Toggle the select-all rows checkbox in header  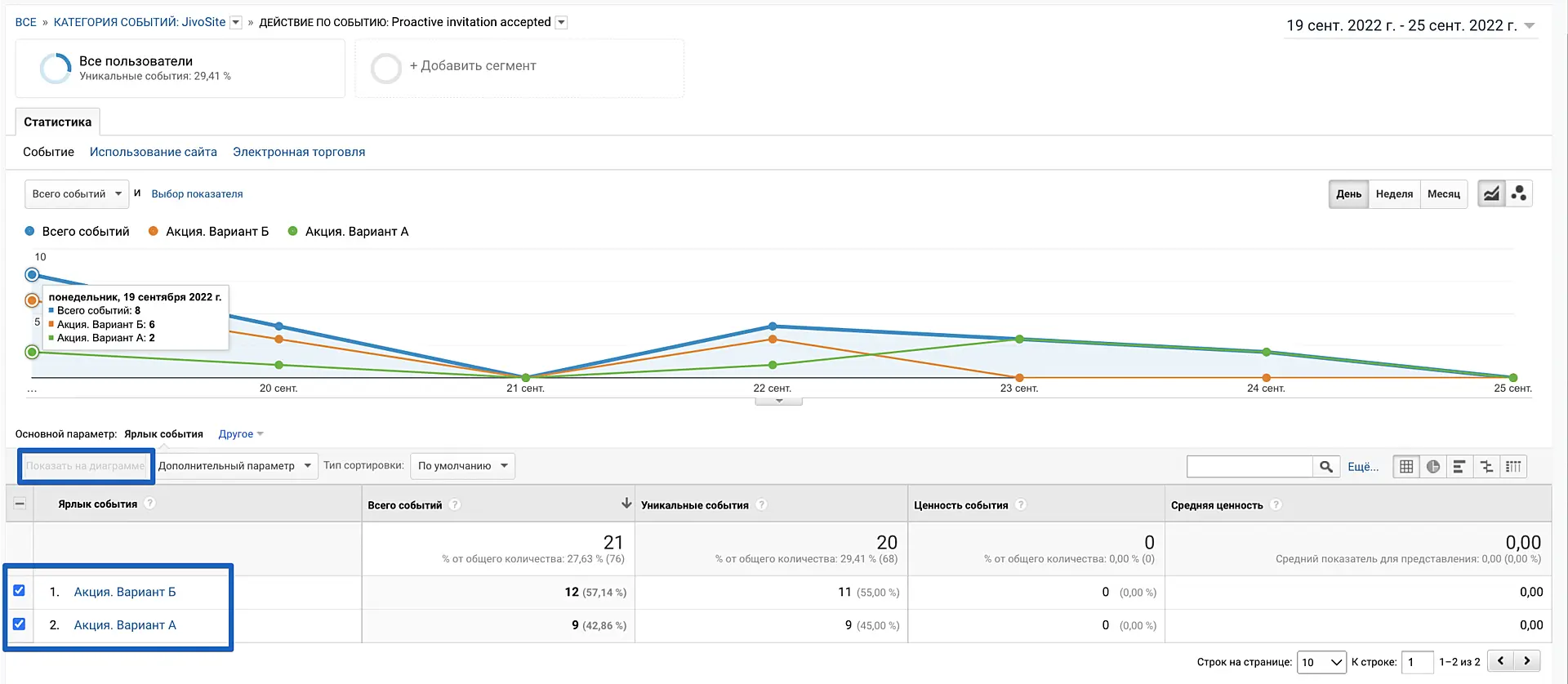point(20,504)
